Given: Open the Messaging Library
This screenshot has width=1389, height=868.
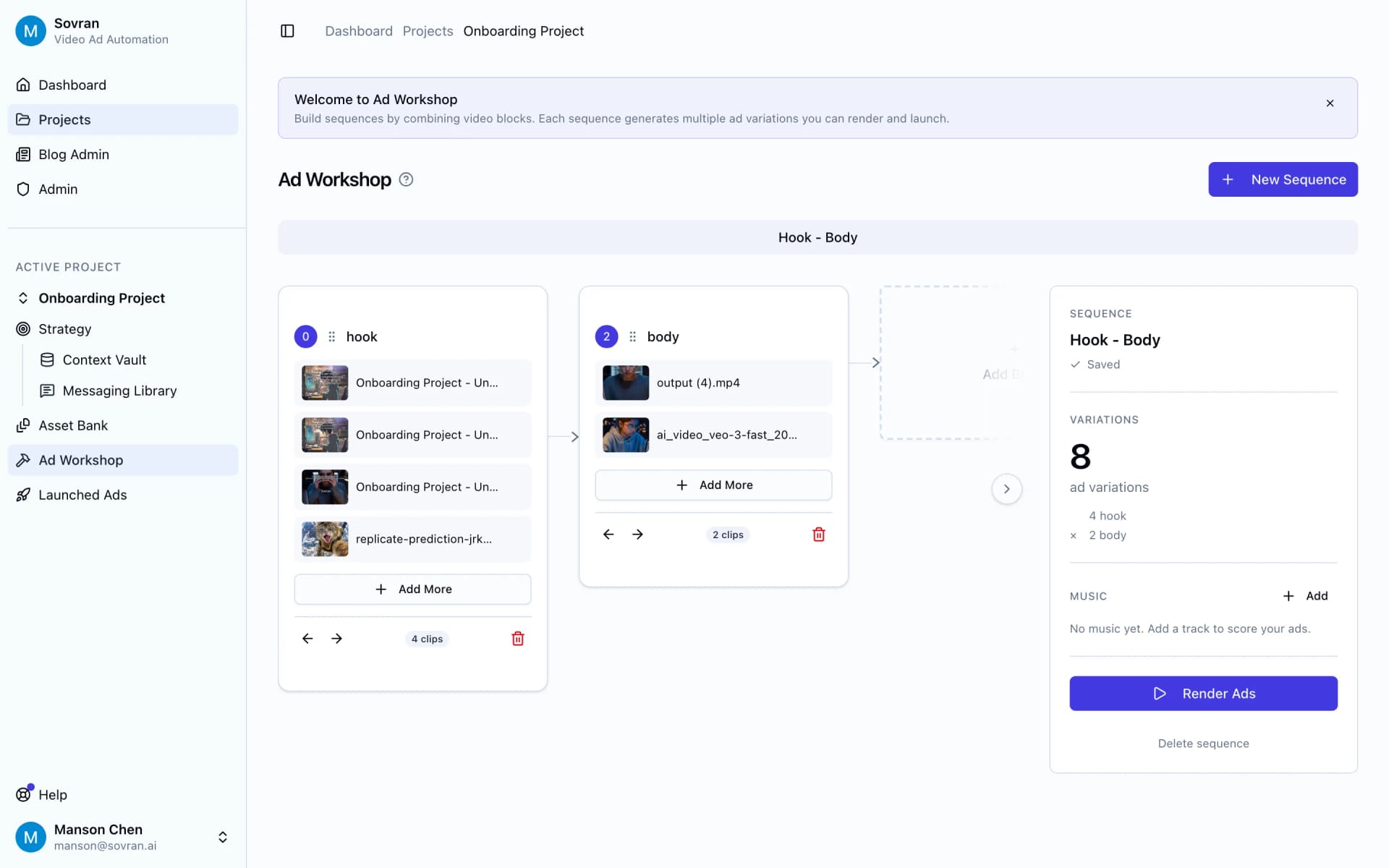Looking at the screenshot, I should tap(119, 391).
